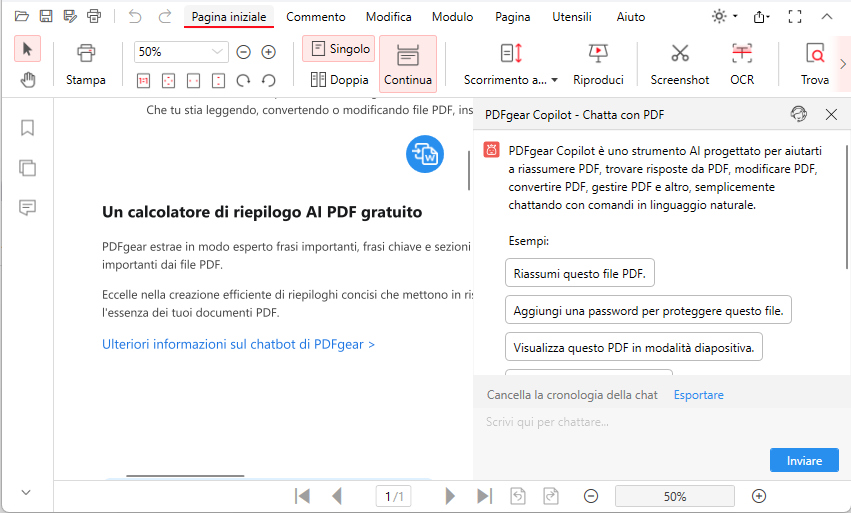The image size is (851, 513).
Task: Rotate page clockwise icon
Action: click(x=243, y=81)
